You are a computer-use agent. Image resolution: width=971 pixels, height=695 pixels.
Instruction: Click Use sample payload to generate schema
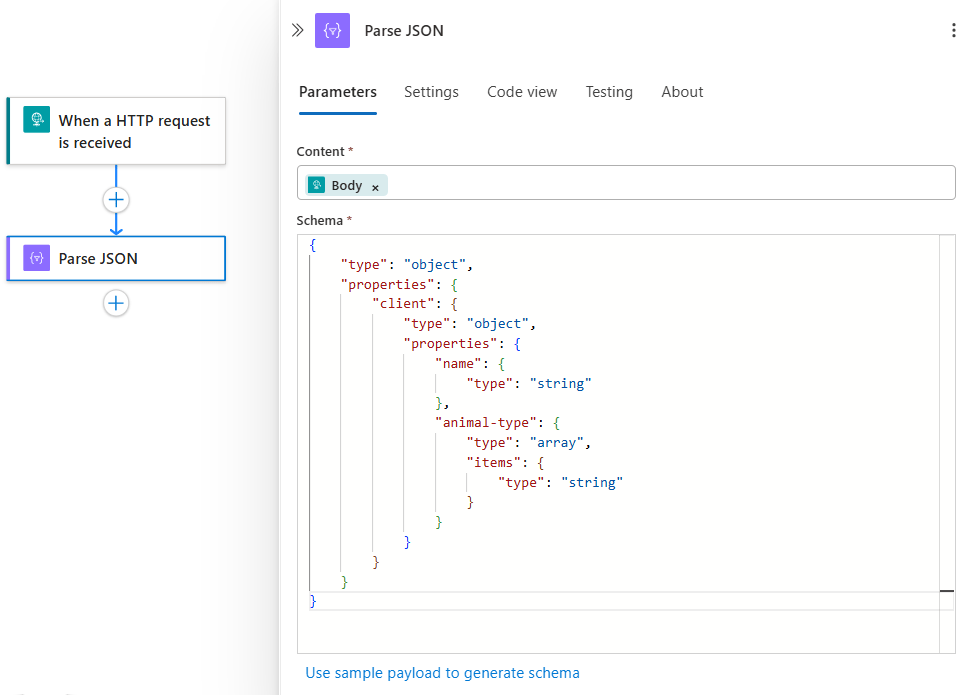pyautogui.click(x=442, y=673)
